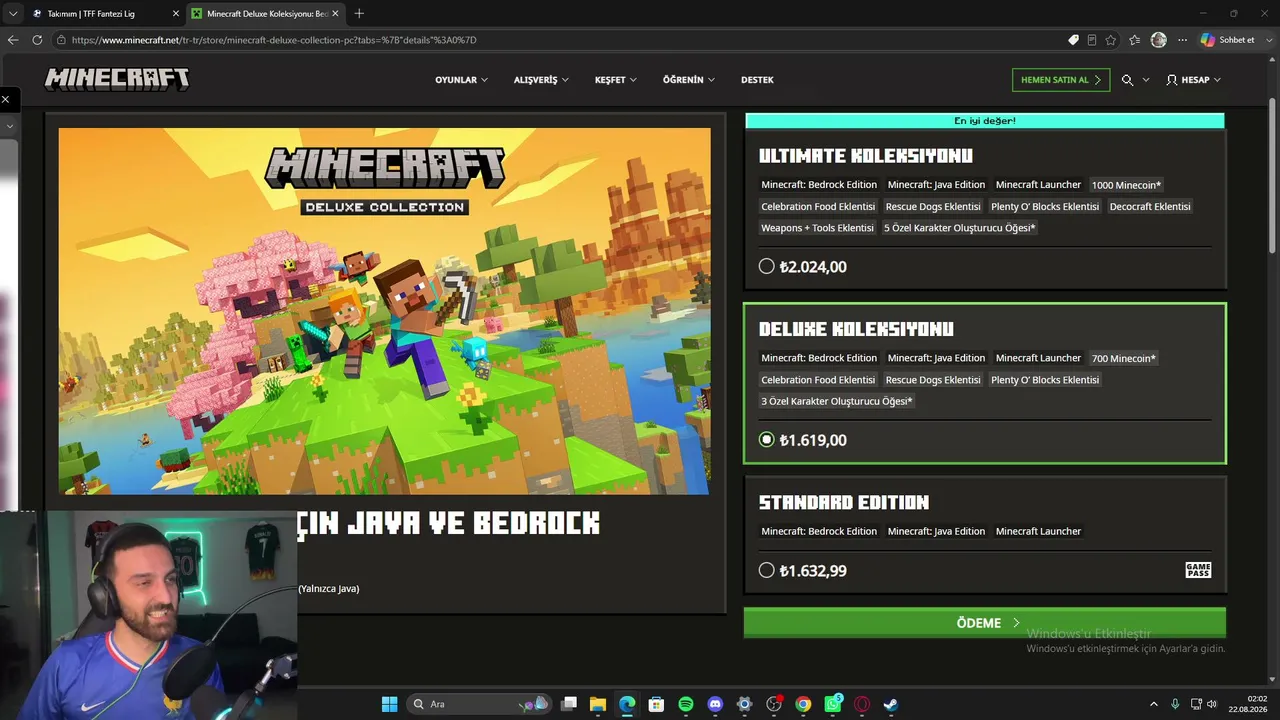Expand the Oyunlar dropdown menu

pos(461,80)
